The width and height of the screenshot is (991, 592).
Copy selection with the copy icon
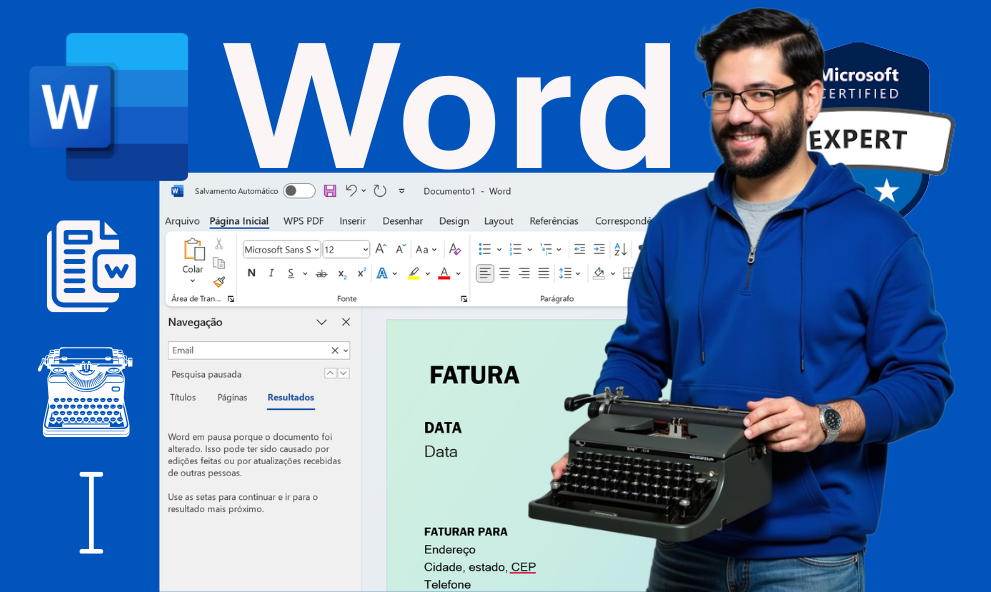tap(219, 263)
